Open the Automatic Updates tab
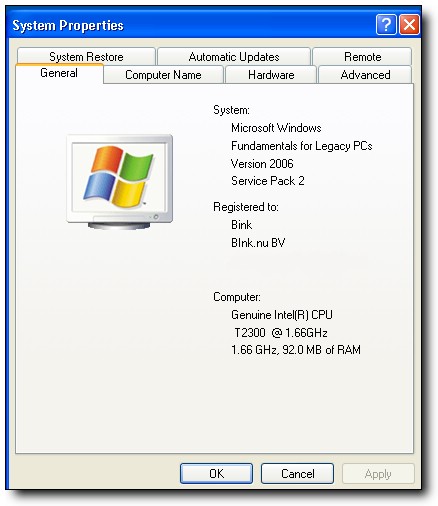Image resolution: width=438 pixels, height=506 pixels. coord(234,57)
